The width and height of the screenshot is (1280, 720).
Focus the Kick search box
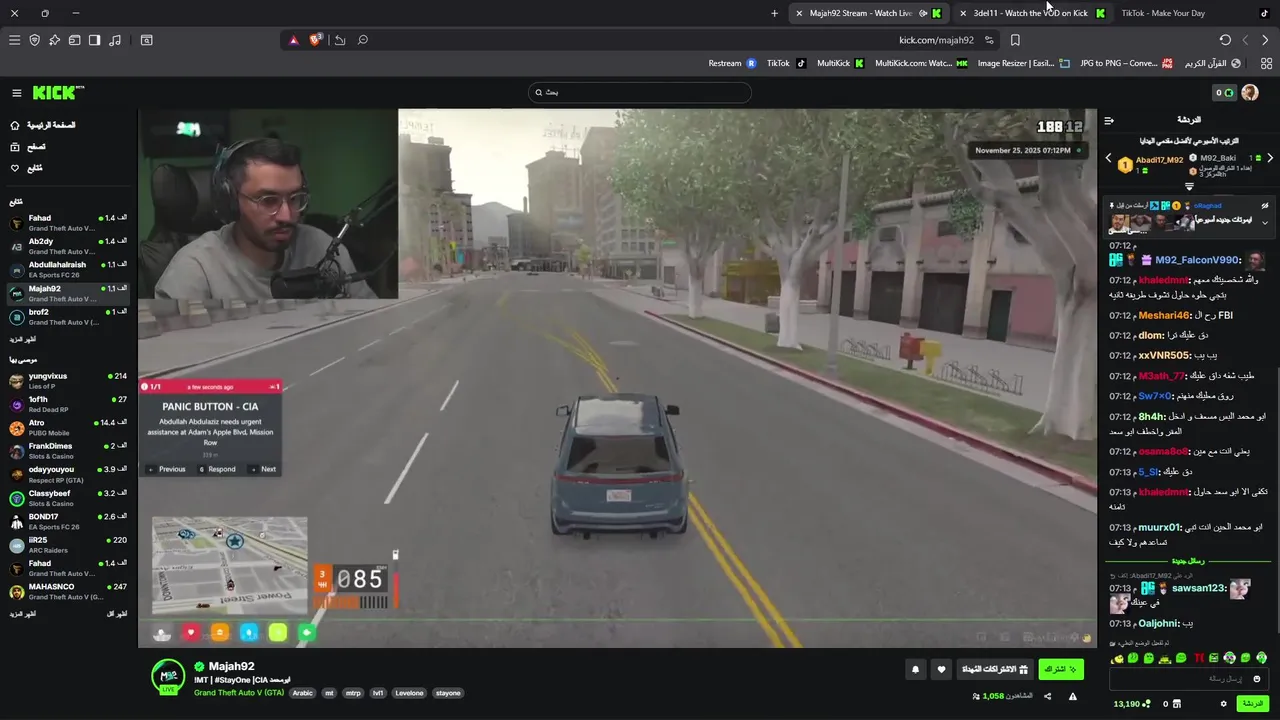click(x=639, y=92)
